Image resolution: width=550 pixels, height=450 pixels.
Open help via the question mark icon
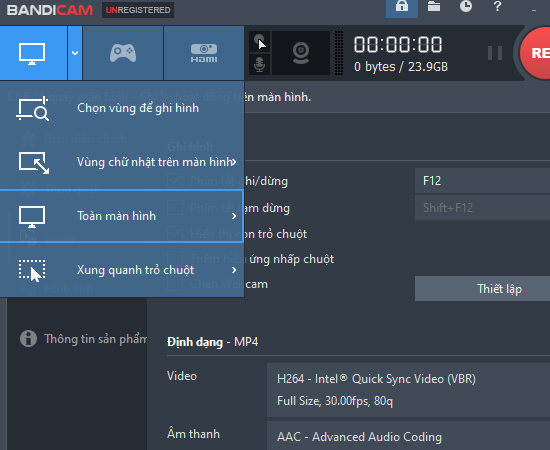tap(497, 6)
